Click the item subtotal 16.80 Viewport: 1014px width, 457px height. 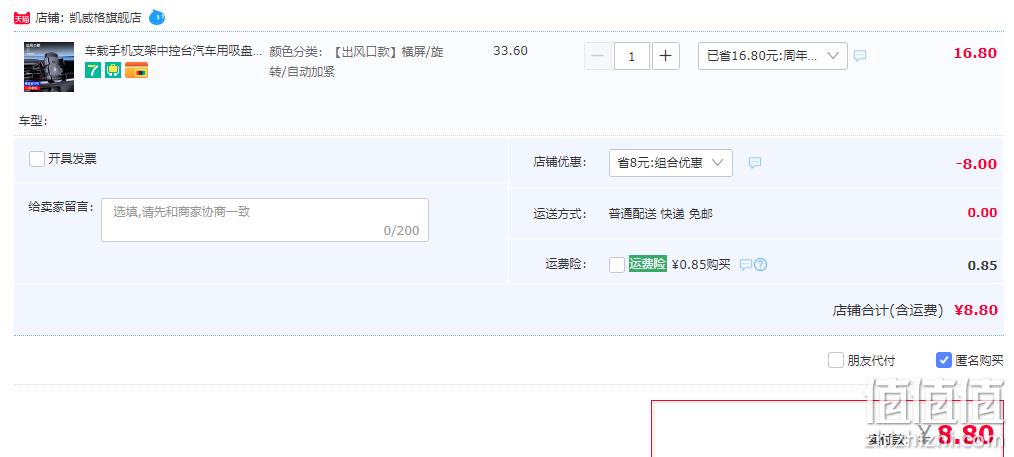pyautogui.click(x=975, y=53)
